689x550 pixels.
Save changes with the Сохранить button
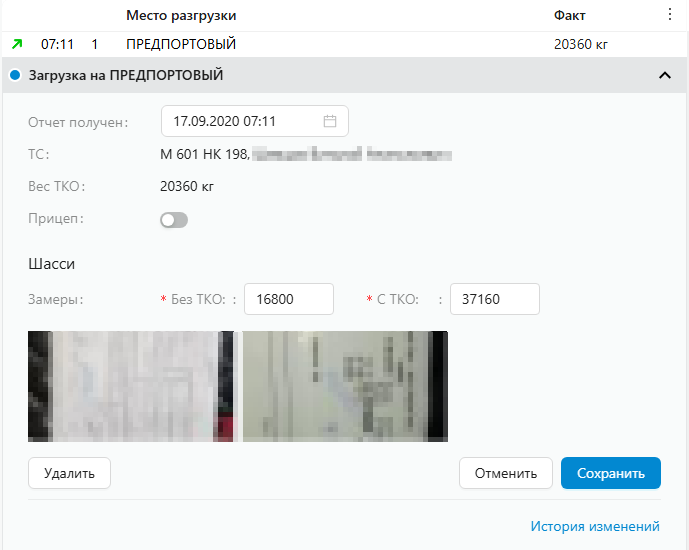[610, 473]
